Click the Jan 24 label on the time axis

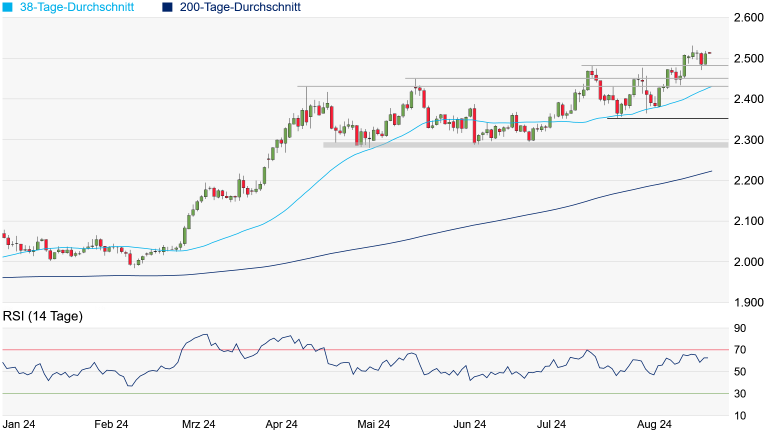click(20, 424)
